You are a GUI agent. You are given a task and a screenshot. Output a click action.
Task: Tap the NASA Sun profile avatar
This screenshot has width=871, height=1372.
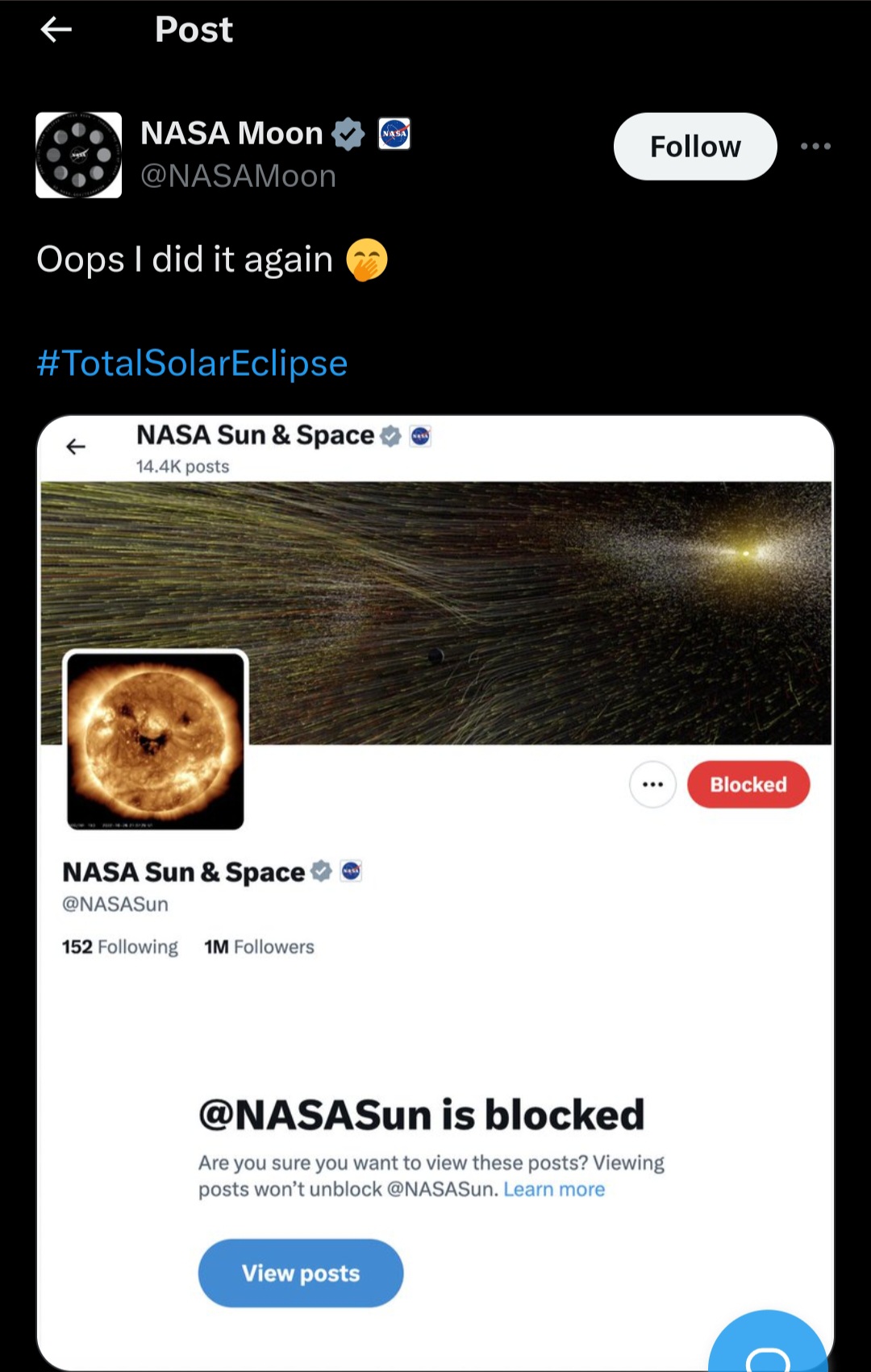pyautogui.click(x=155, y=740)
